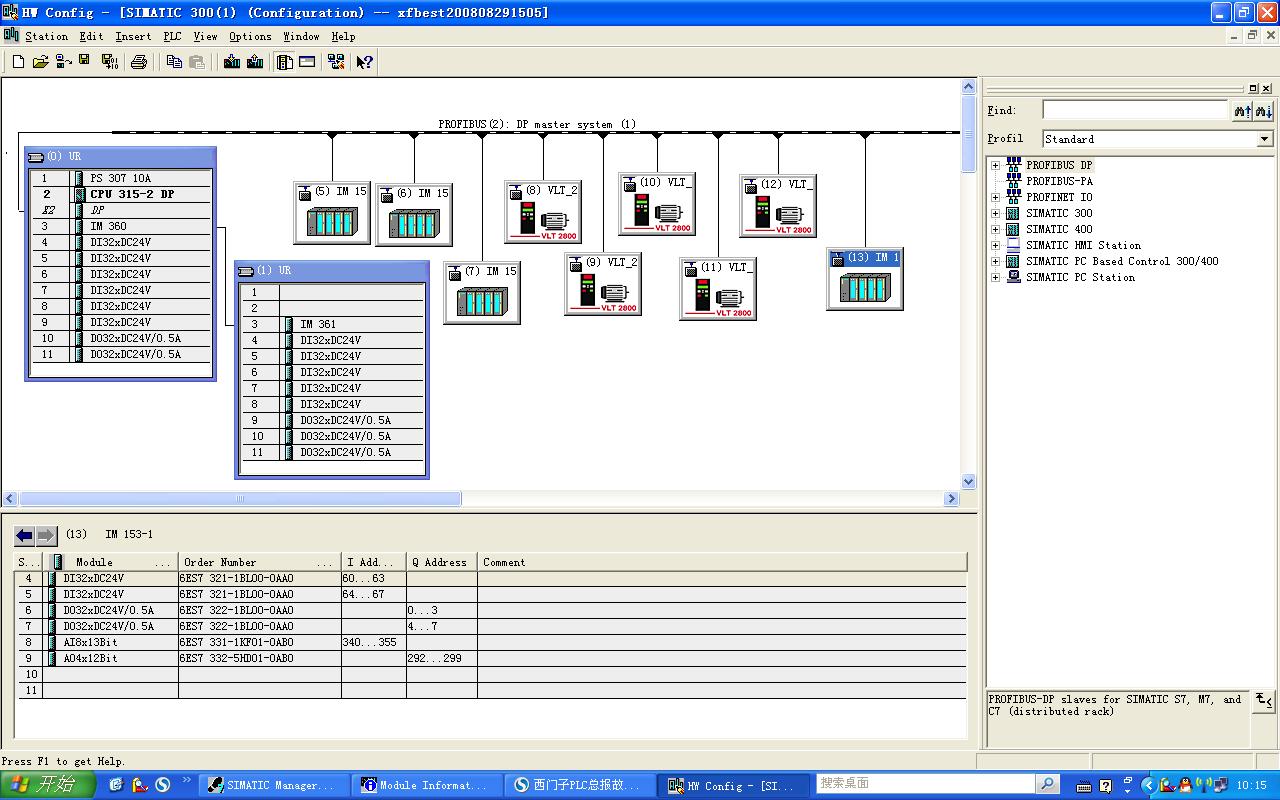
Task: Click the desktop search box in taskbar
Action: (x=926, y=784)
